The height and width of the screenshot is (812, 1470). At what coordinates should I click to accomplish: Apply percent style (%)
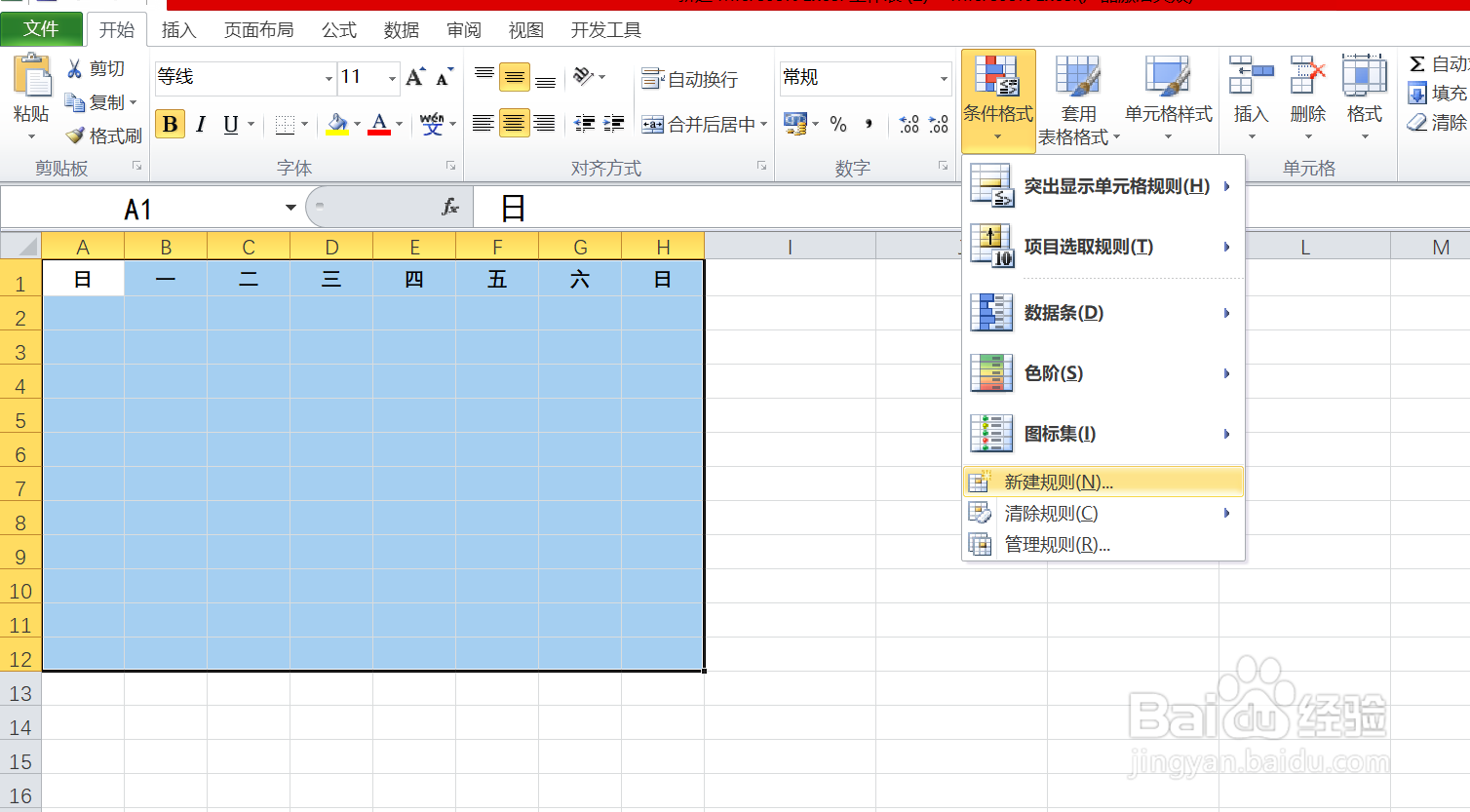(838, 124)
